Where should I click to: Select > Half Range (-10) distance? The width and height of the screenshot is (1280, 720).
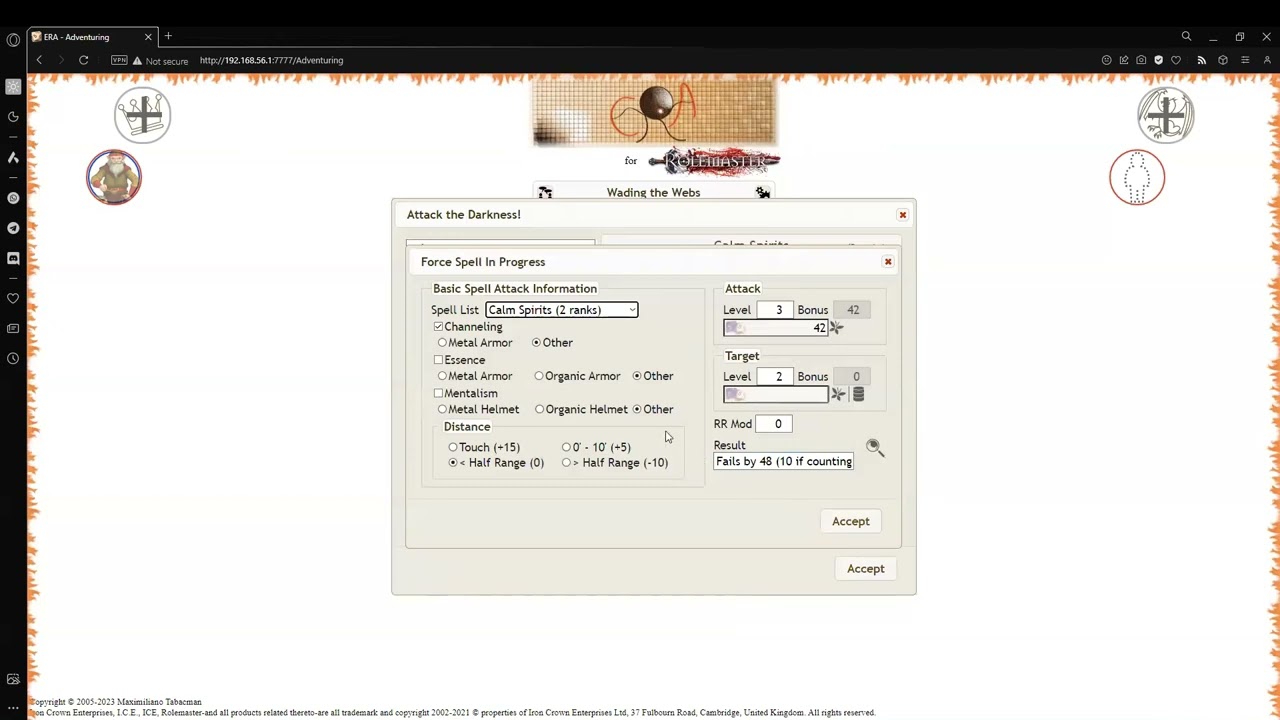coord(567,463)
